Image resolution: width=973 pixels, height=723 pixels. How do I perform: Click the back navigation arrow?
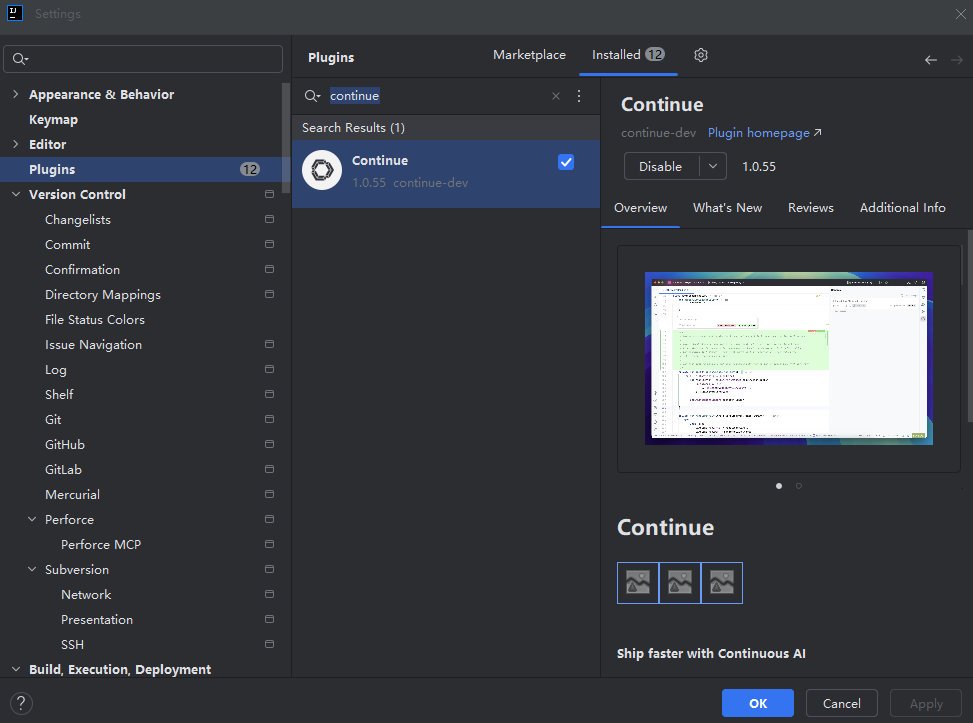(930, 60)
